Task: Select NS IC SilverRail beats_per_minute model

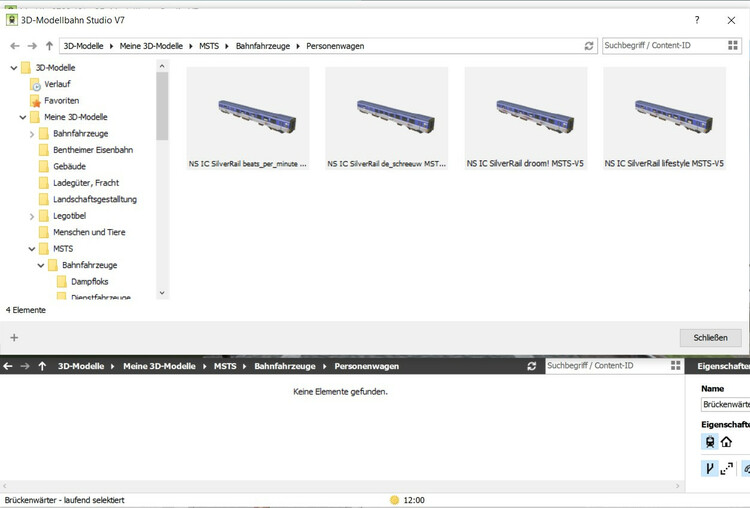Action: 248,118
